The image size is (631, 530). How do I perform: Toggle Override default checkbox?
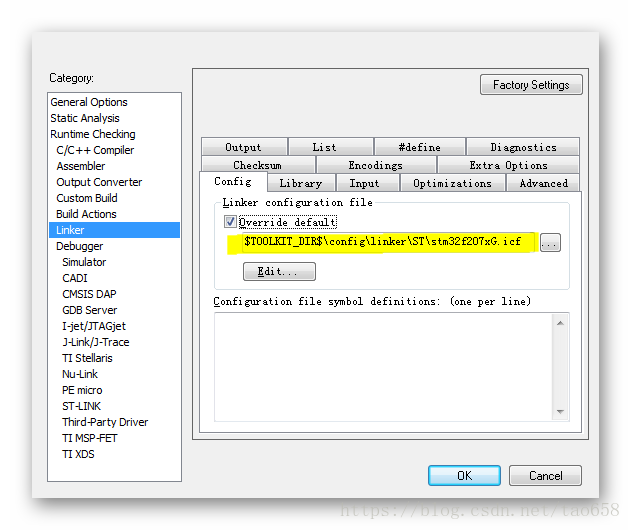pyautogui.click(x=230, y=222)
